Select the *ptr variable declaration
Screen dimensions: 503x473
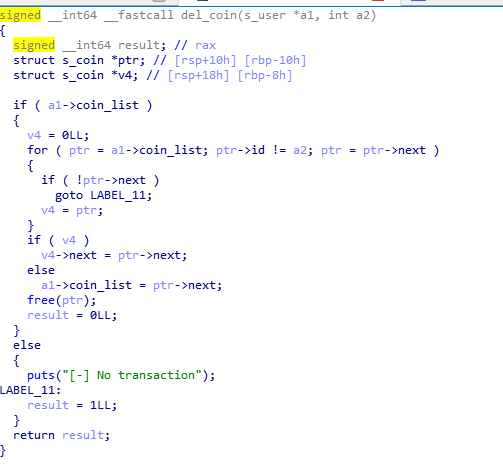point(128,60)
